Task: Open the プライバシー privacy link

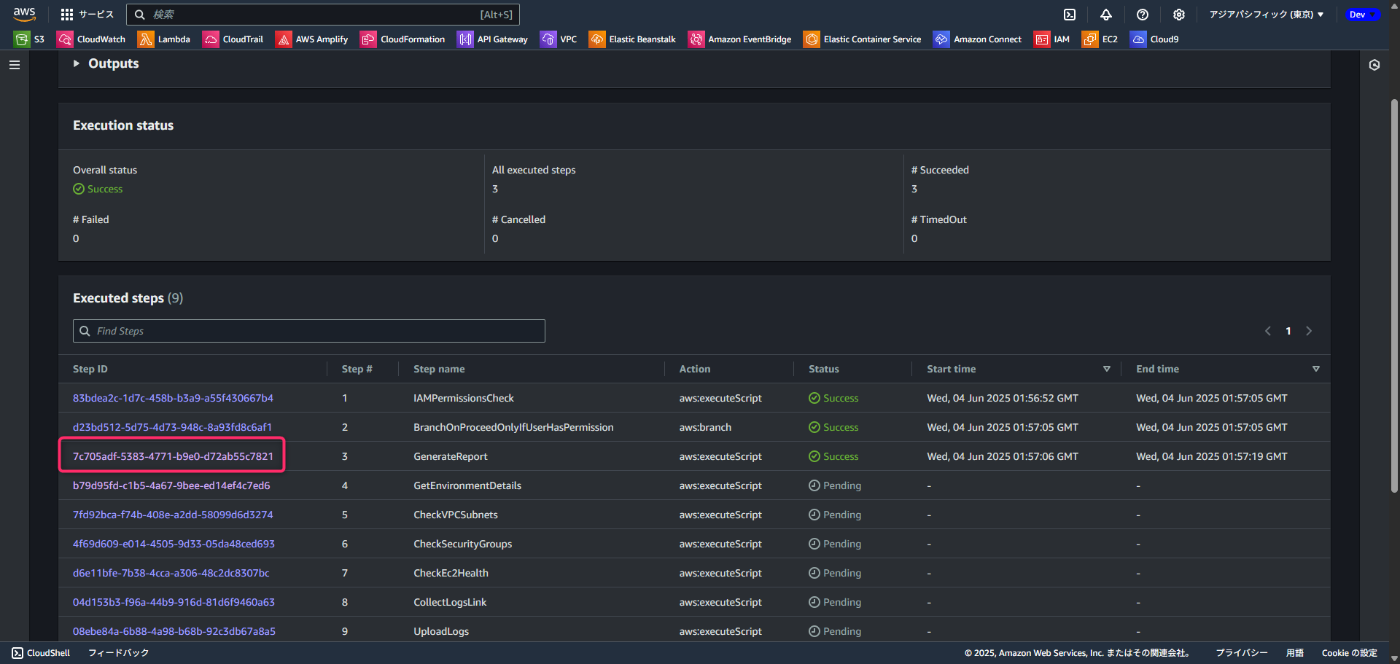Action: coord(1242,653)
